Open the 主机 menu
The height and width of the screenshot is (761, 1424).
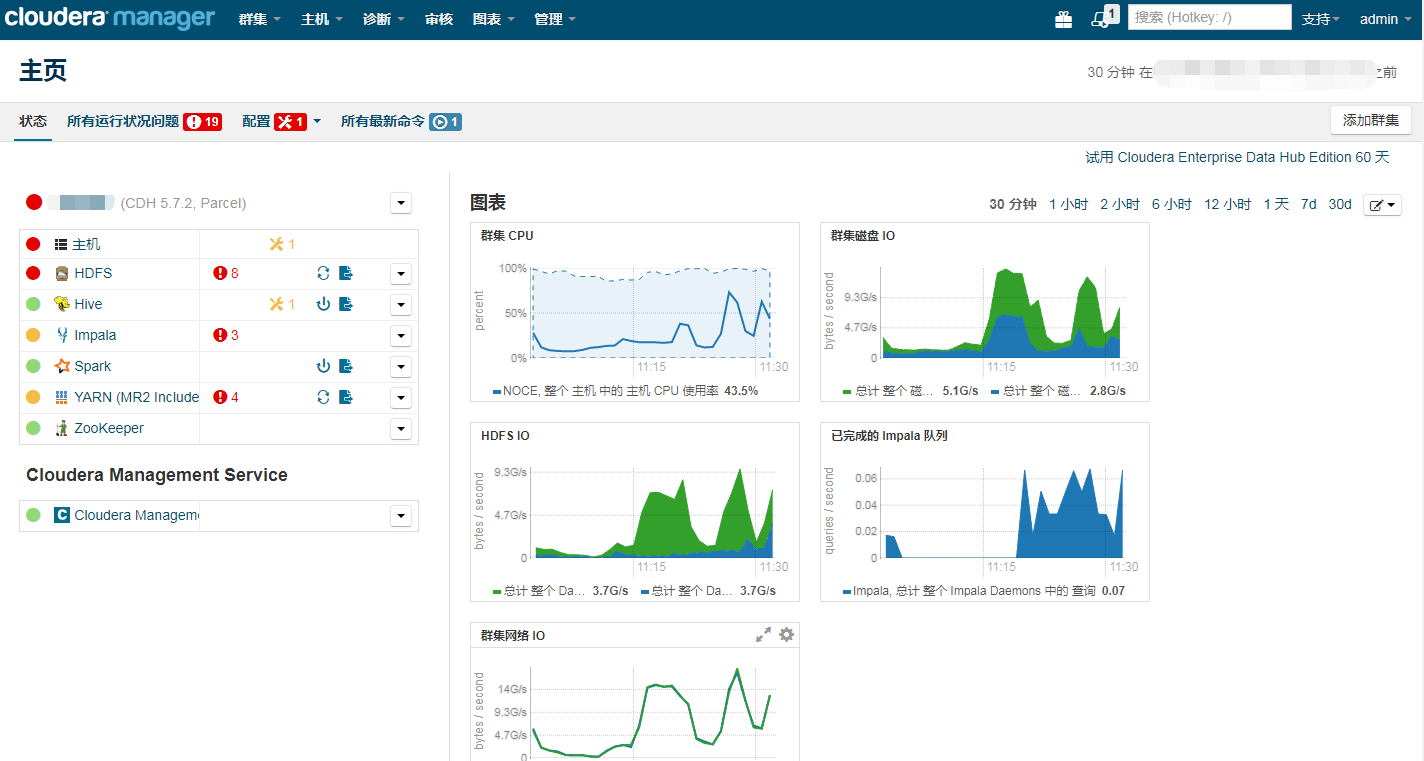322,19
